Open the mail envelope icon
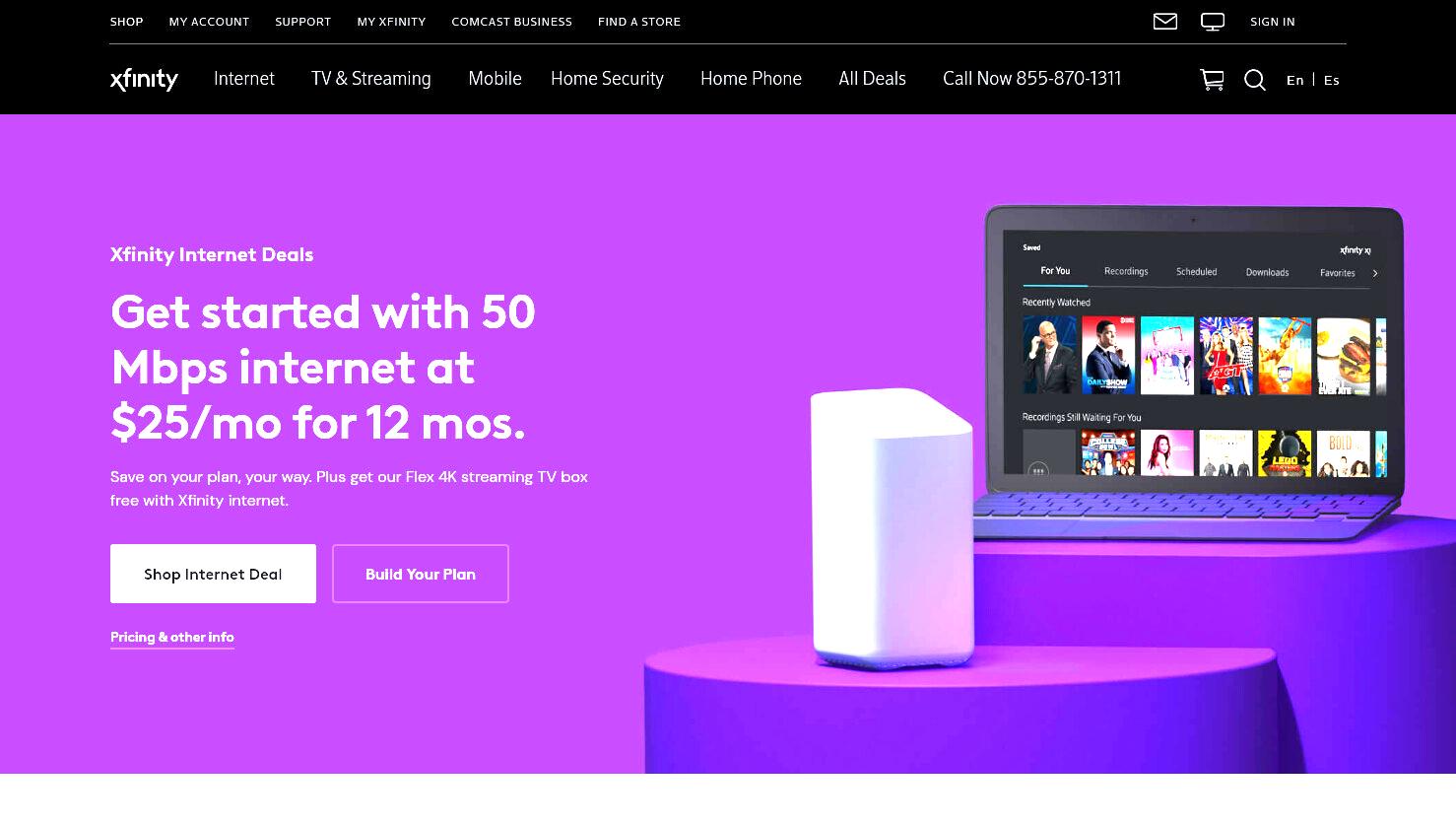 click(1165, 21)
